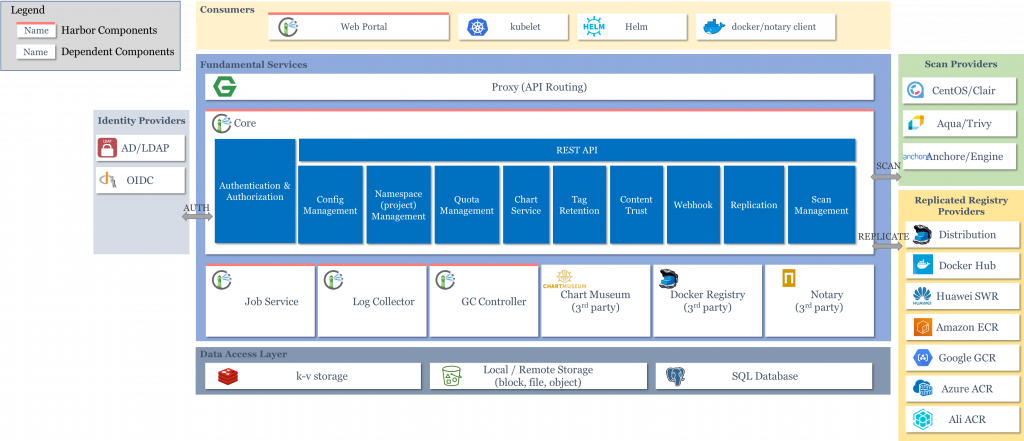Click the Dependent Components legend sample box
Viewport: 1024px width, 441px height.
coord(37,52)
